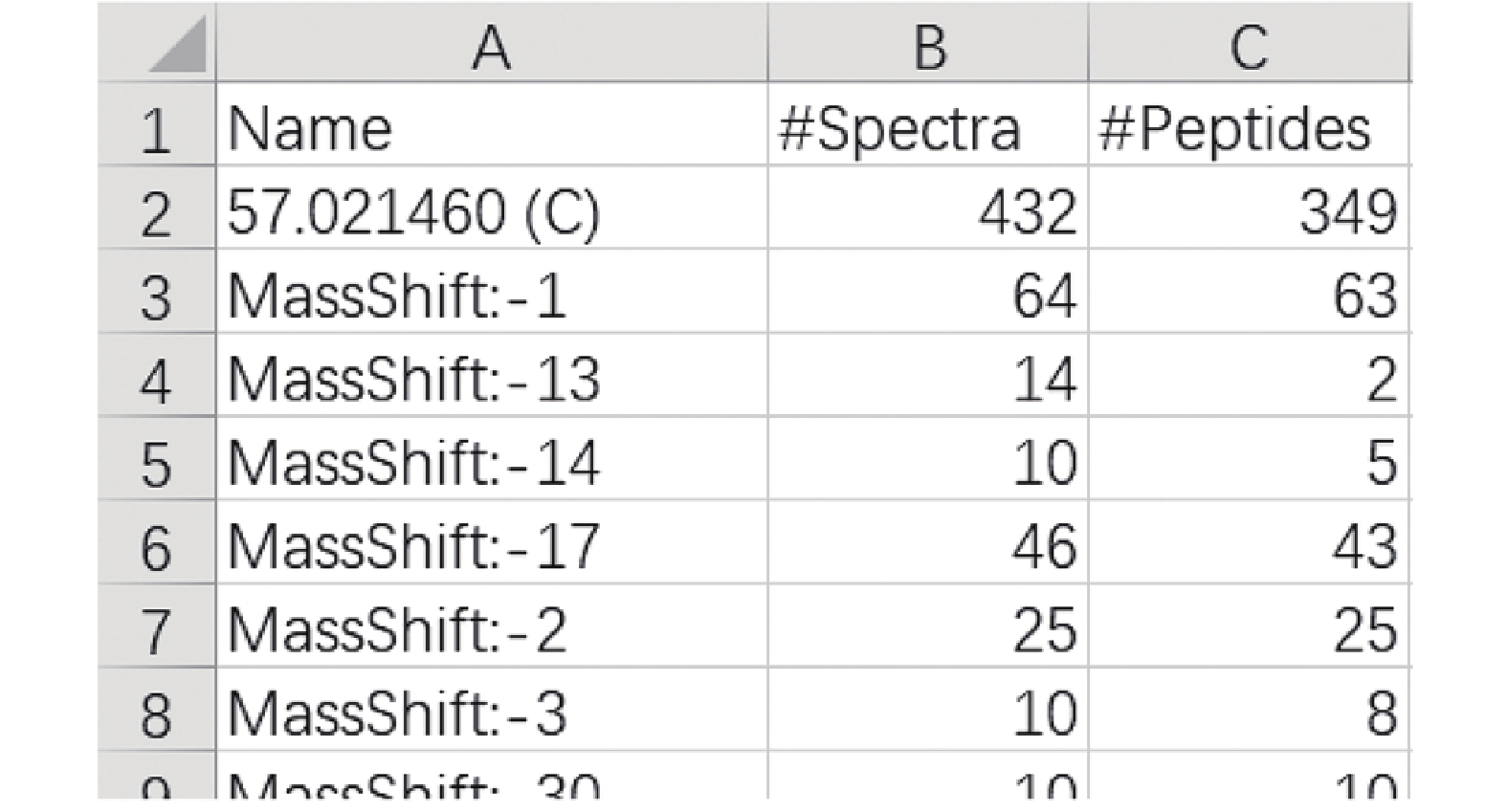Viewport: 1507px width, 812px height.
Task: Select row 4 header
Action: click(x=157, y=375)
